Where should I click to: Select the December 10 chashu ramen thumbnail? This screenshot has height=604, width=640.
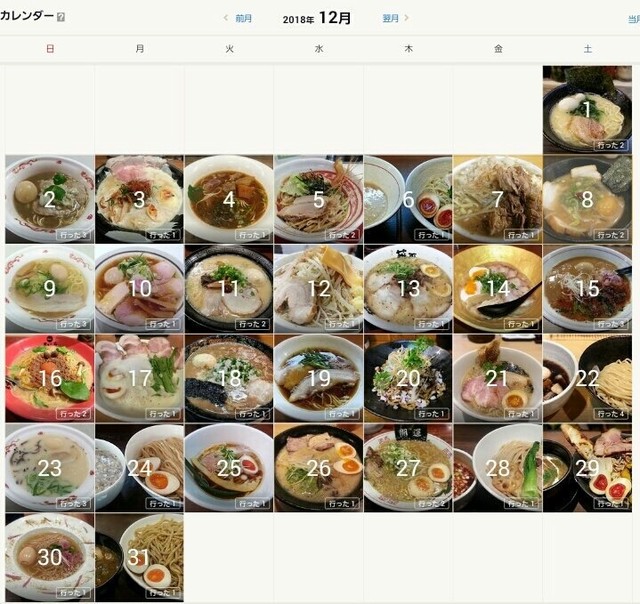click(139, 289)
